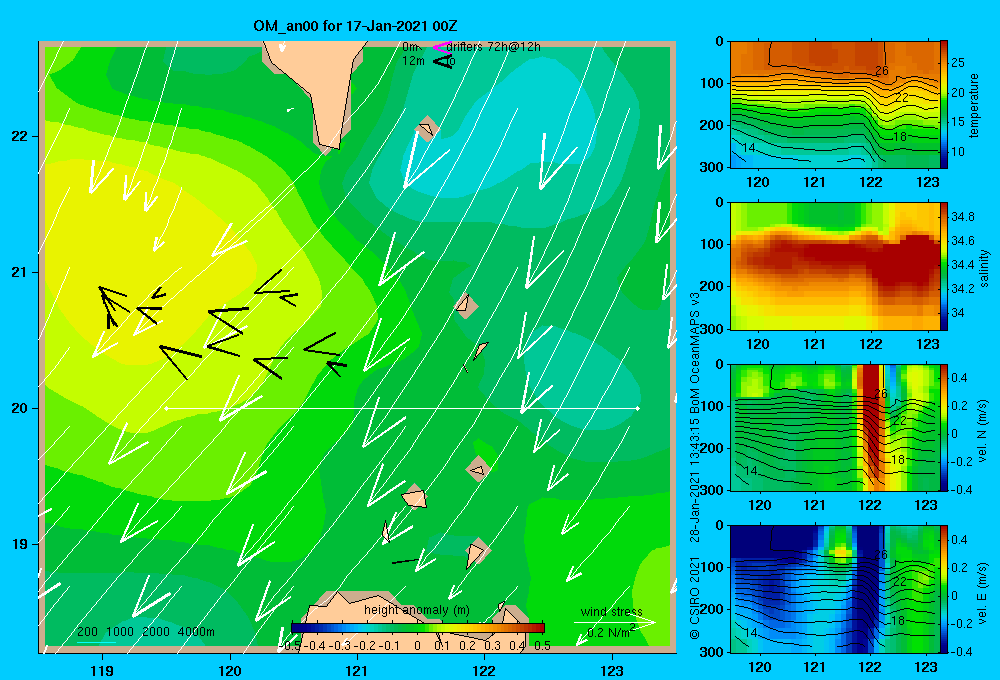The image size is (1000, 680).
Task: Click latitude label 19 on main map
Action: (19, 544)
